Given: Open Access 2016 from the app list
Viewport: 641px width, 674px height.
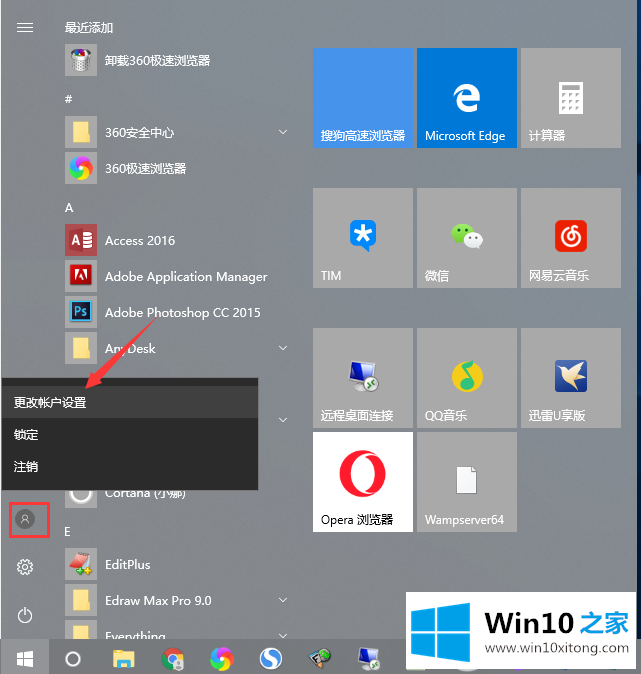Looking at the screenshot, I should (x=120, y=240).
